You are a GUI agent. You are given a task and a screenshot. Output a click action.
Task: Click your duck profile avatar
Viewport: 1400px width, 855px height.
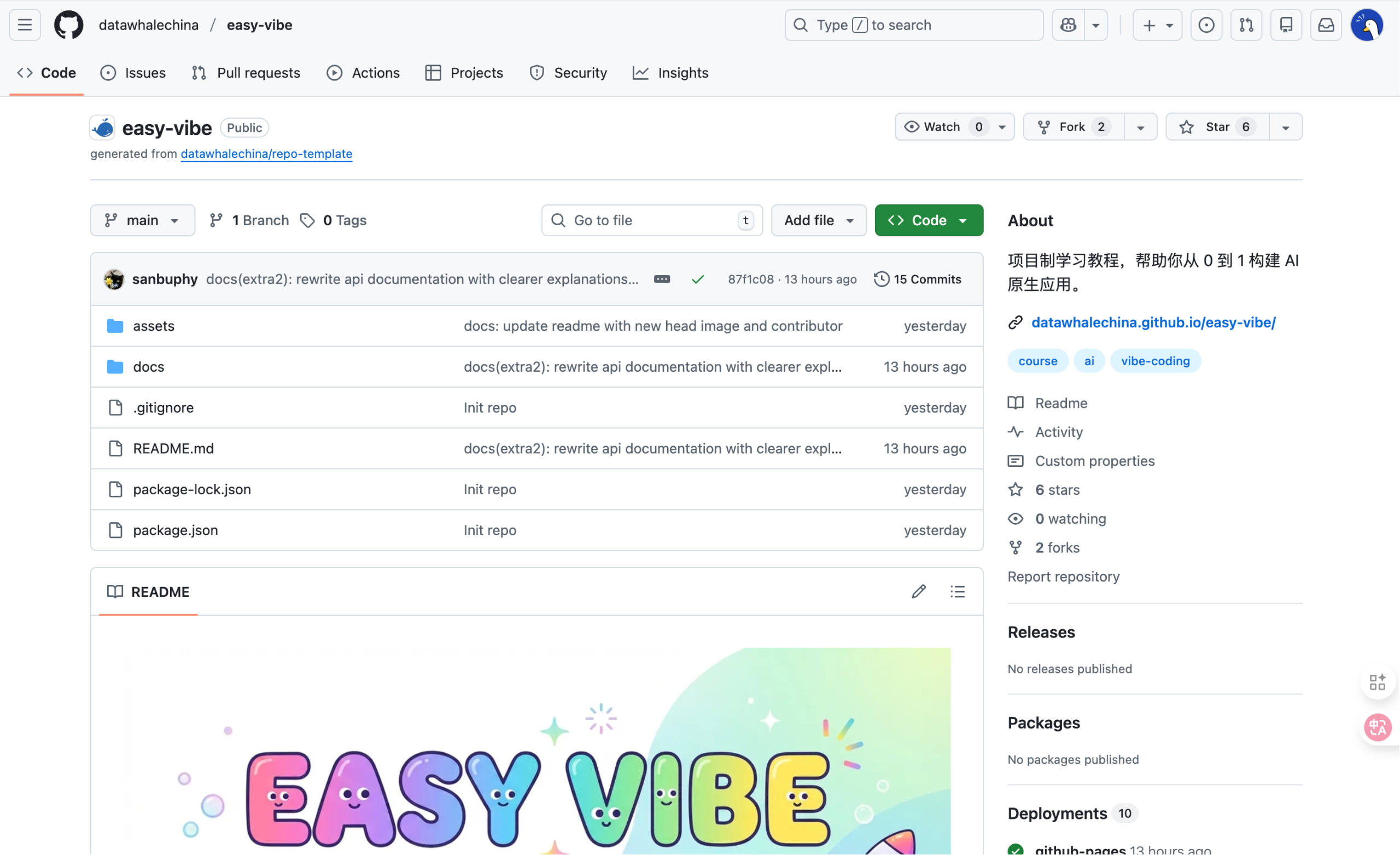[x=1368, y=25]
